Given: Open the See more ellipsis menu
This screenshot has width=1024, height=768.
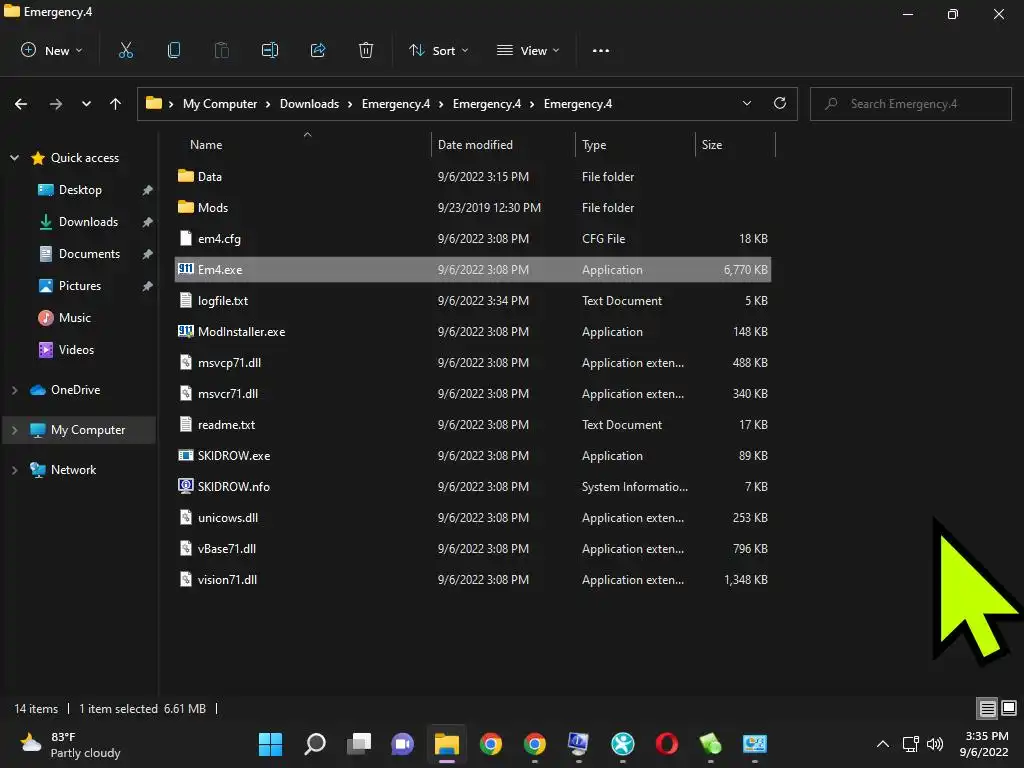Looking at the screenshot, I should (601, 50).
